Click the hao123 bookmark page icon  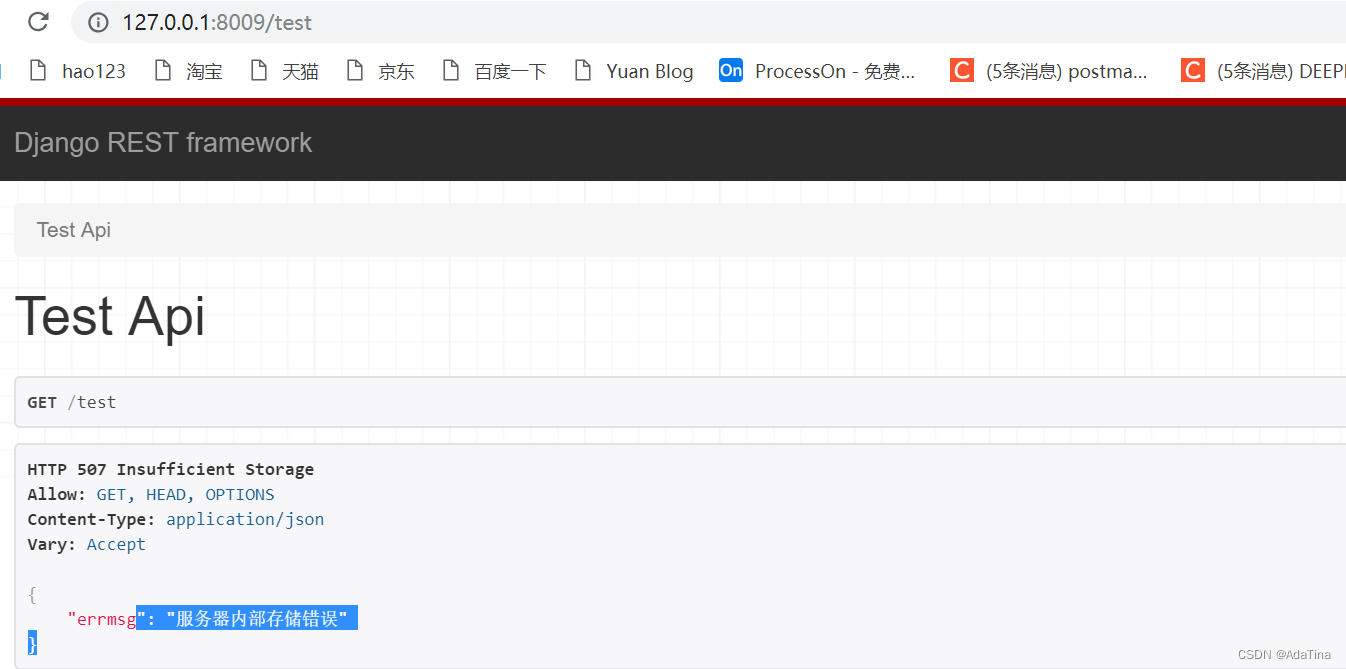38,70
